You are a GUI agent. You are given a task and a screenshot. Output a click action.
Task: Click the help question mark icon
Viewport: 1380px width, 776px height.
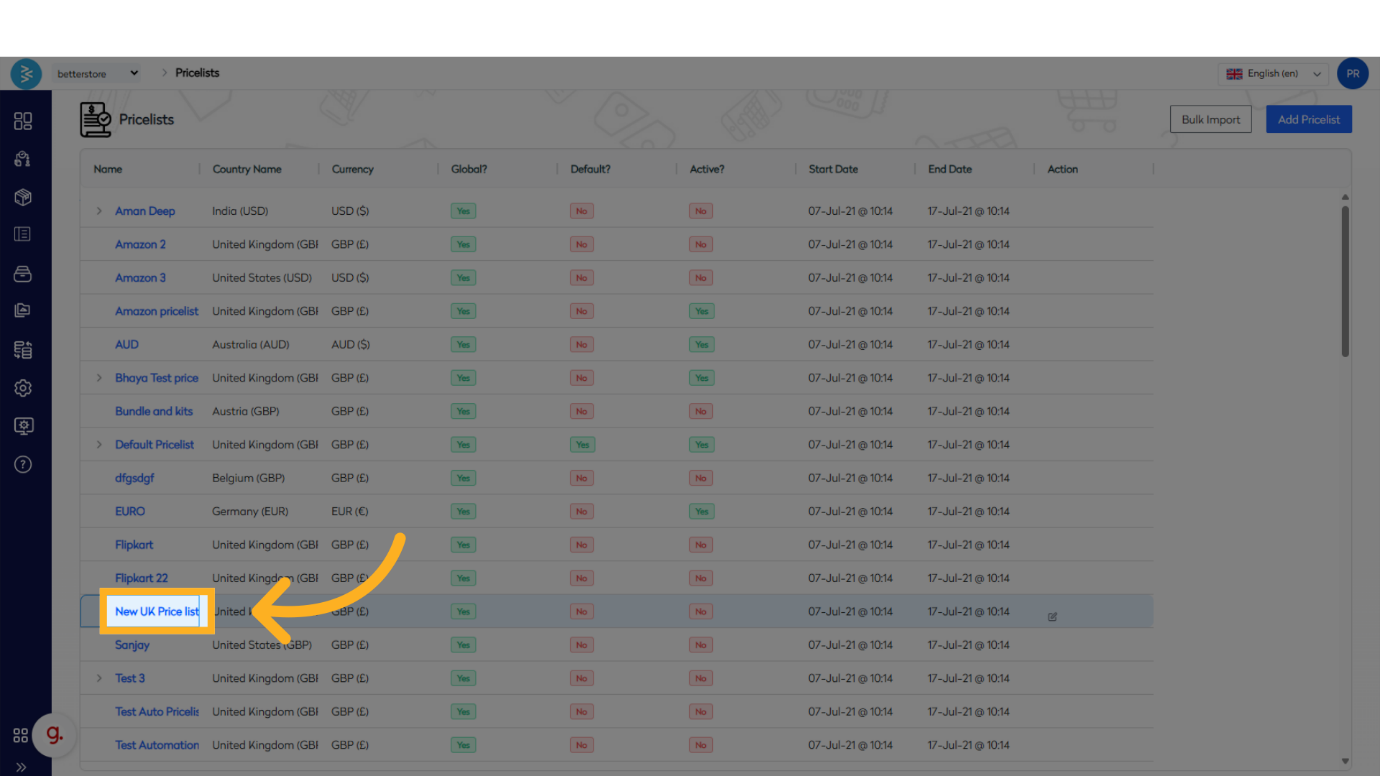(x=23, y=464)
